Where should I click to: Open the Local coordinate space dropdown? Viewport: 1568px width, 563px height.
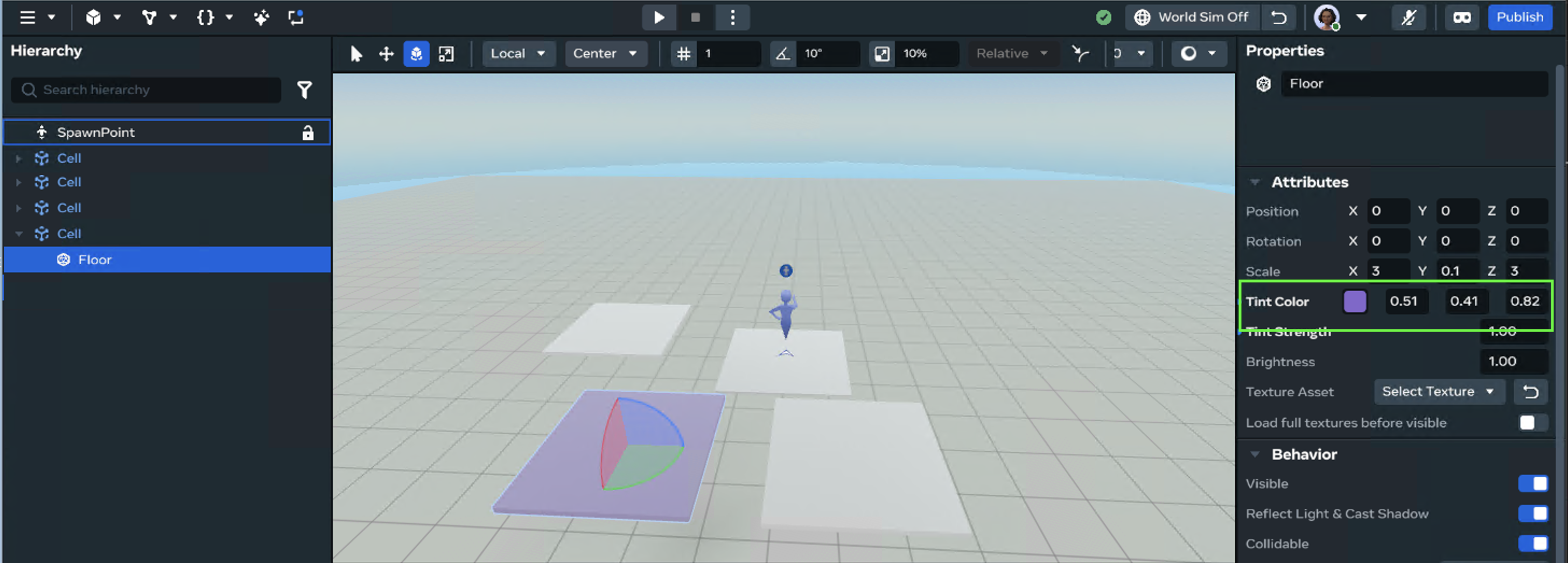517,54
